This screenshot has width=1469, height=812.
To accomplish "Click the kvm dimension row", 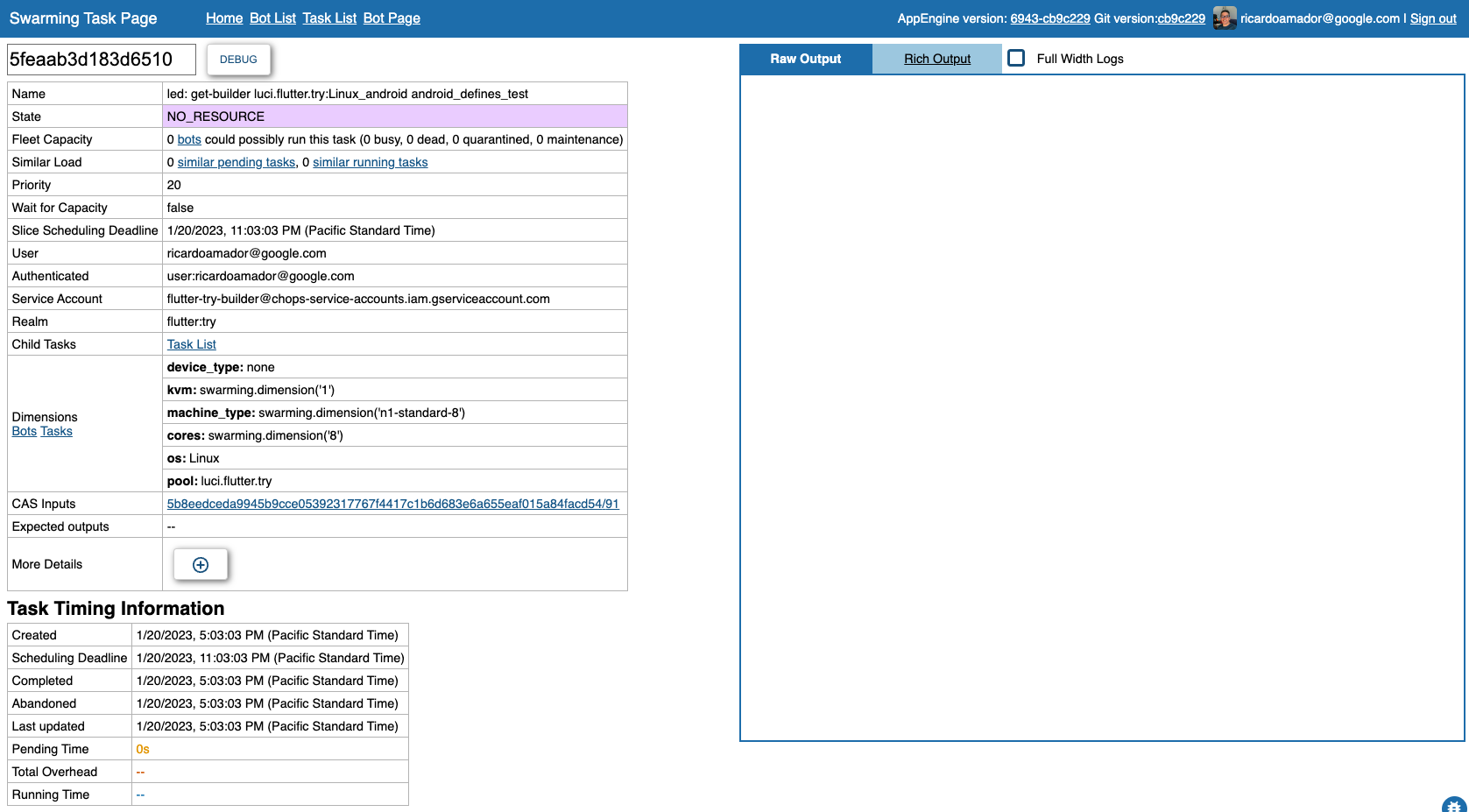I will coord(395,390).
